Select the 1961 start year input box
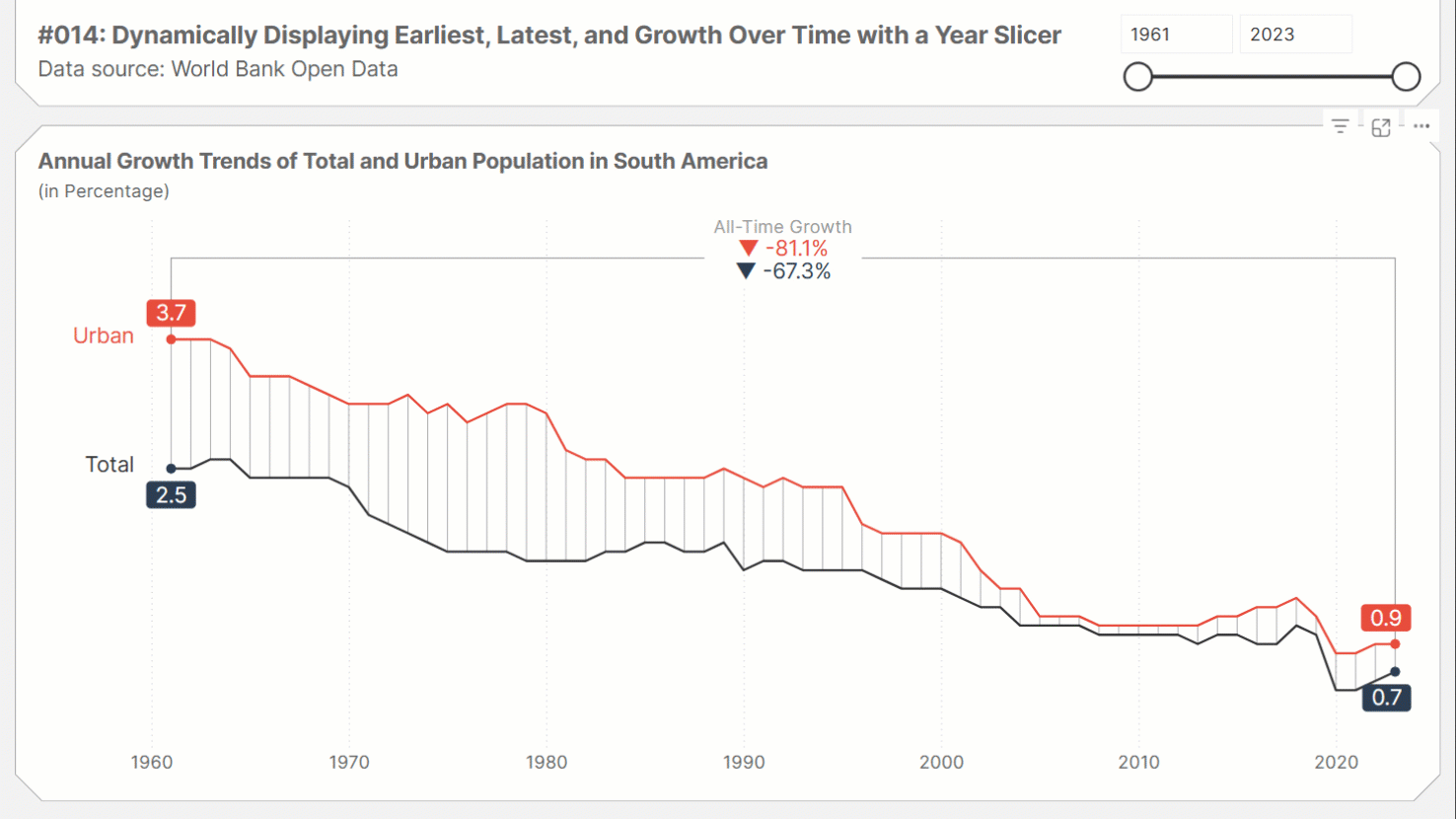Viewport: 1456px width, 819px height. click(x=1176, y=34)
